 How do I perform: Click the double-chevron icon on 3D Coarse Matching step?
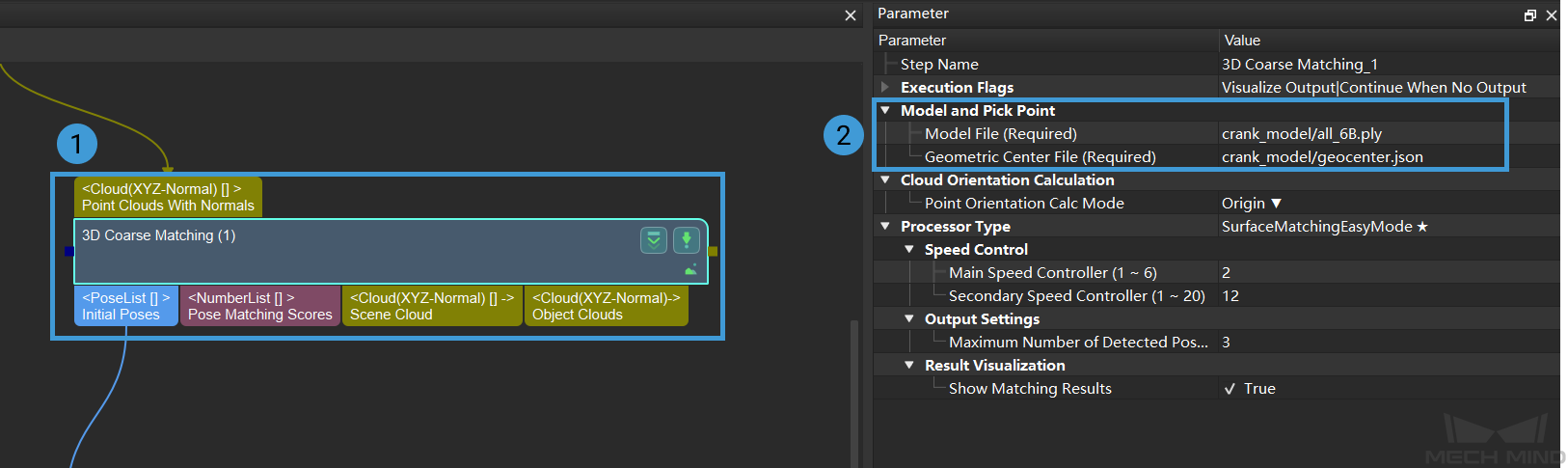coord(654,240)
